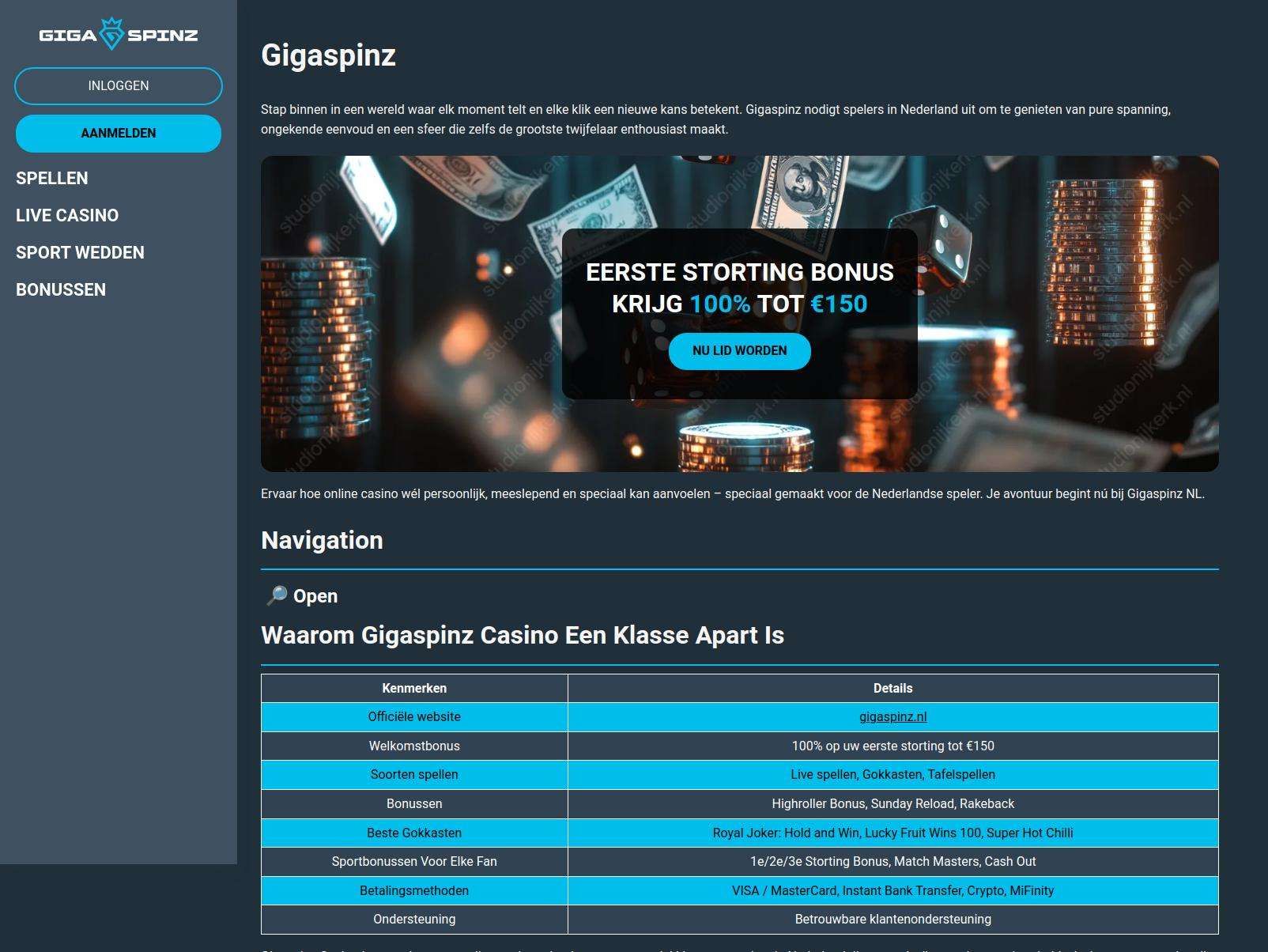1268x952 pixels.
Task: Click the Gigaspinz page heading
Action: coord(329,55)
